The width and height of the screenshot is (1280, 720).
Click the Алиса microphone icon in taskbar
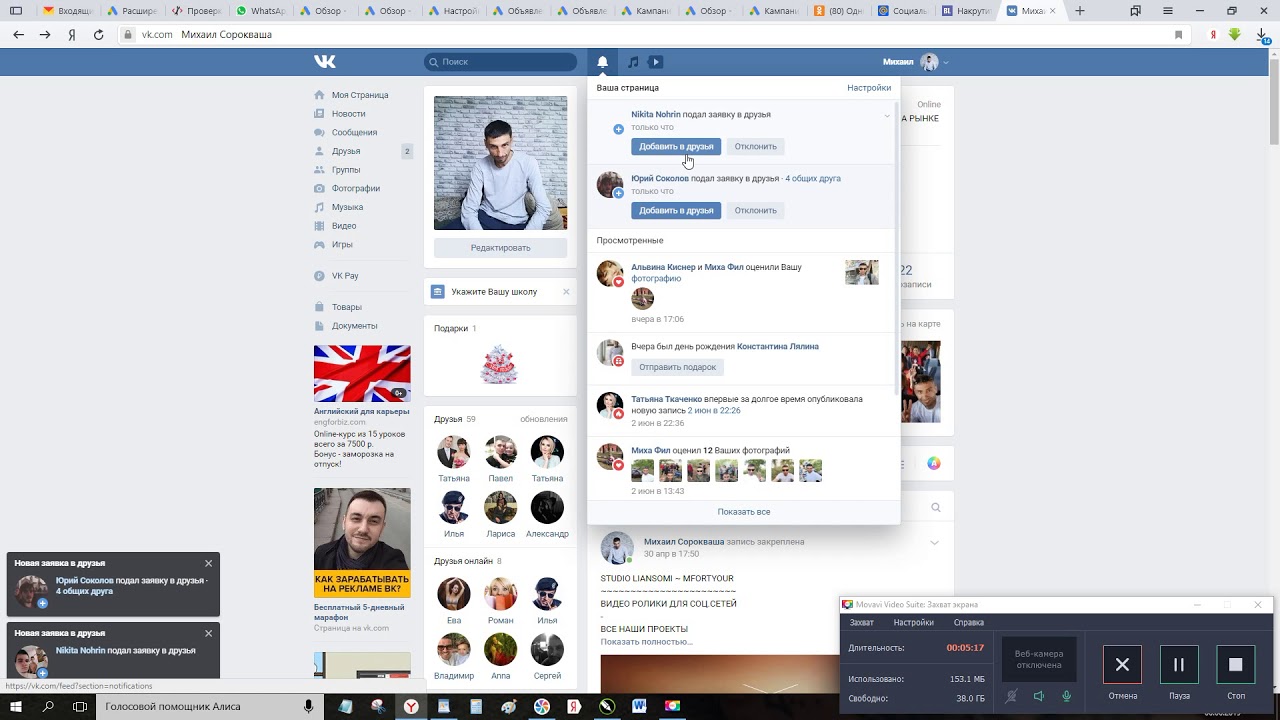tap(308, 706)
